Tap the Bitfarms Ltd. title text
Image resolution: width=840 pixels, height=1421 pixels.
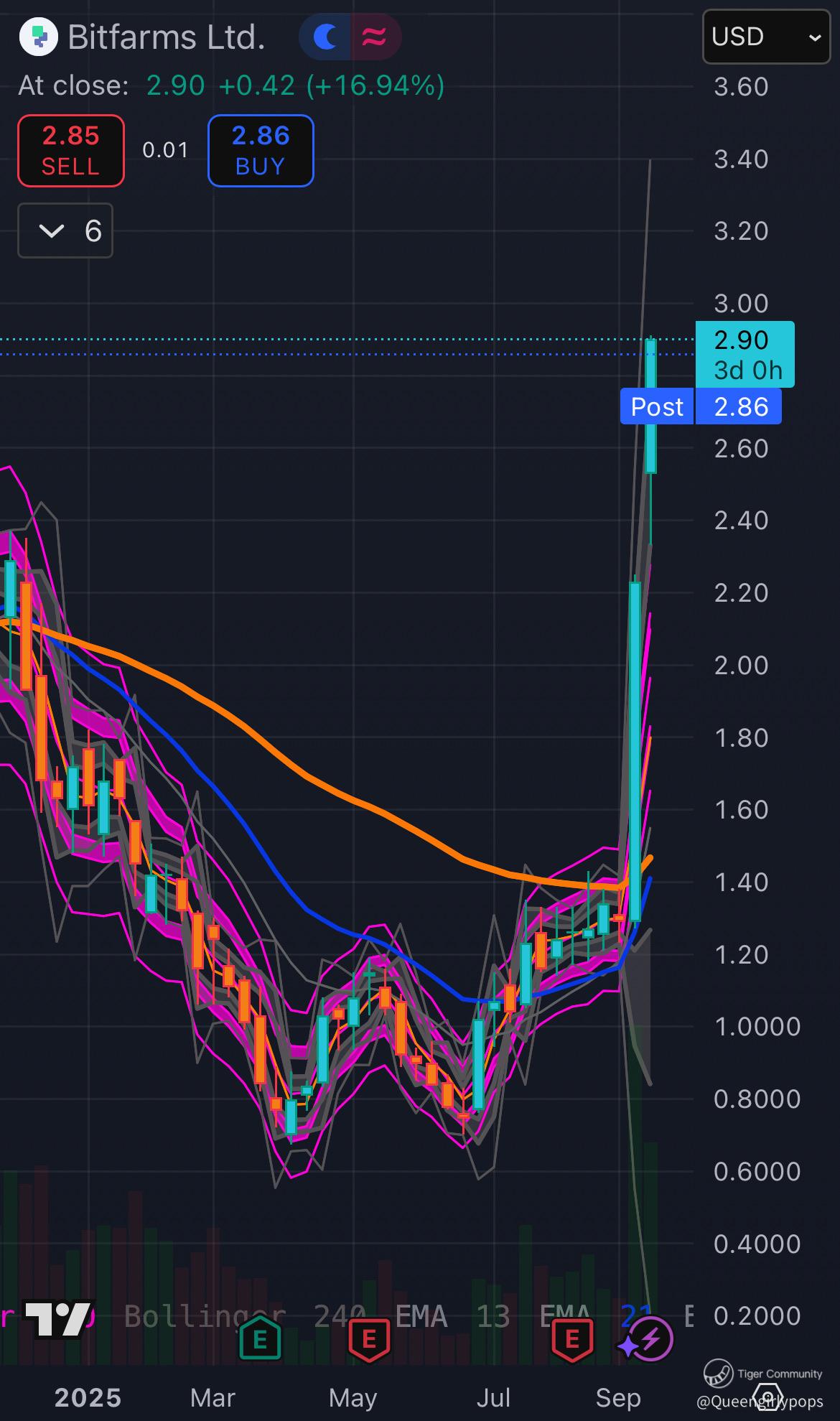tap(167, 37)
